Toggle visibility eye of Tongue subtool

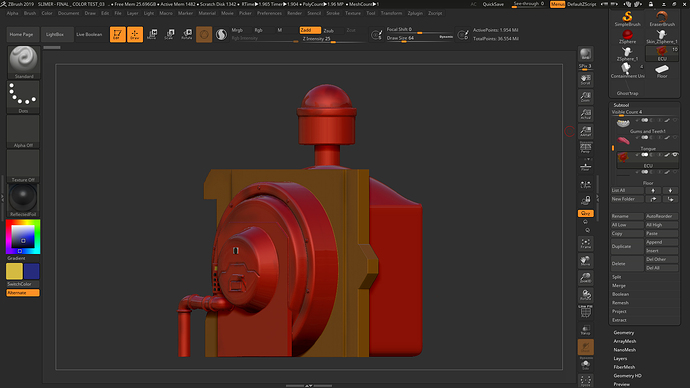tap(675, 138)
